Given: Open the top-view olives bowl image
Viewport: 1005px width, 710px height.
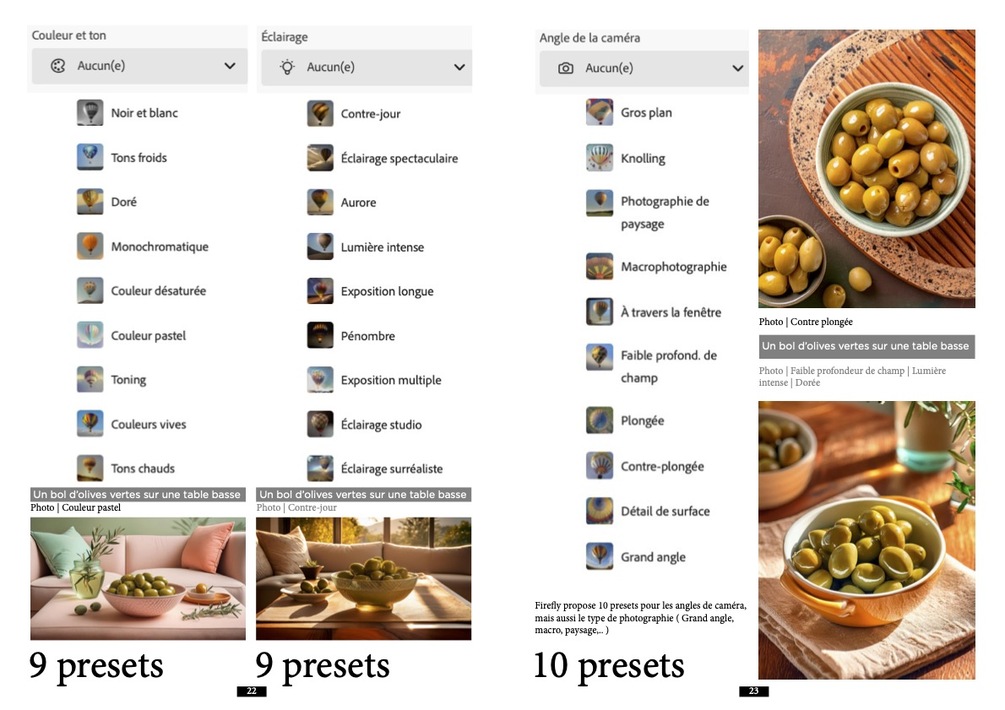Looking at the screenshot, I should tap(867, 169).
